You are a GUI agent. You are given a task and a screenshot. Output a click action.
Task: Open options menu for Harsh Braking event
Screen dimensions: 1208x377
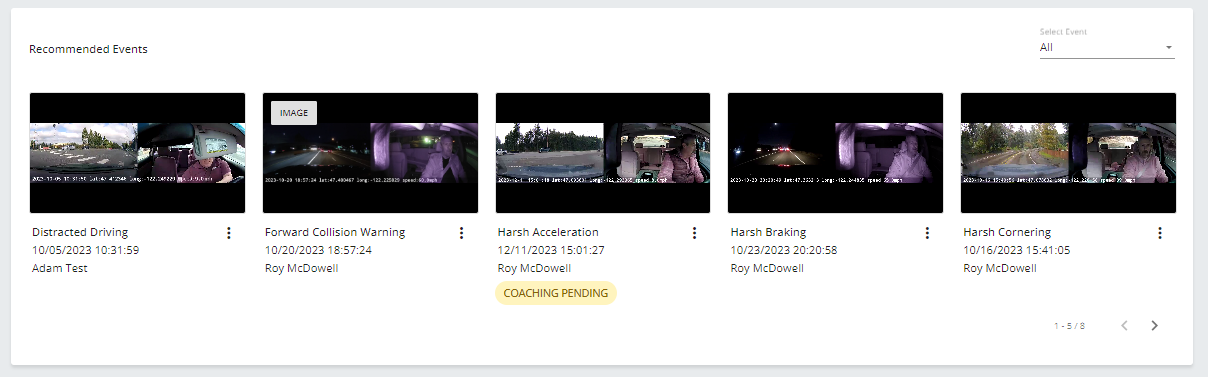(927, 233)
